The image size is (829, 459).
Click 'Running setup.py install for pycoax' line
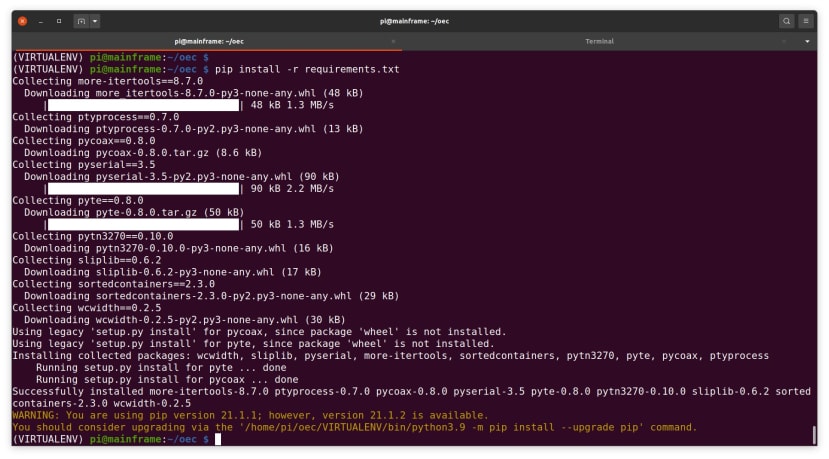(x=167, y=380)
